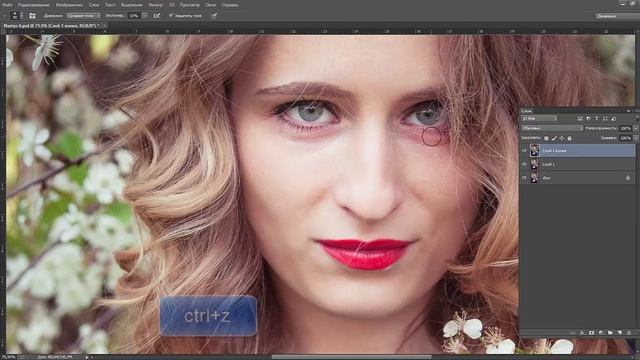This screenshot has width=640, height=360.
Task: Open the layer filter type dropdown
Action: [x=540, y=118]
